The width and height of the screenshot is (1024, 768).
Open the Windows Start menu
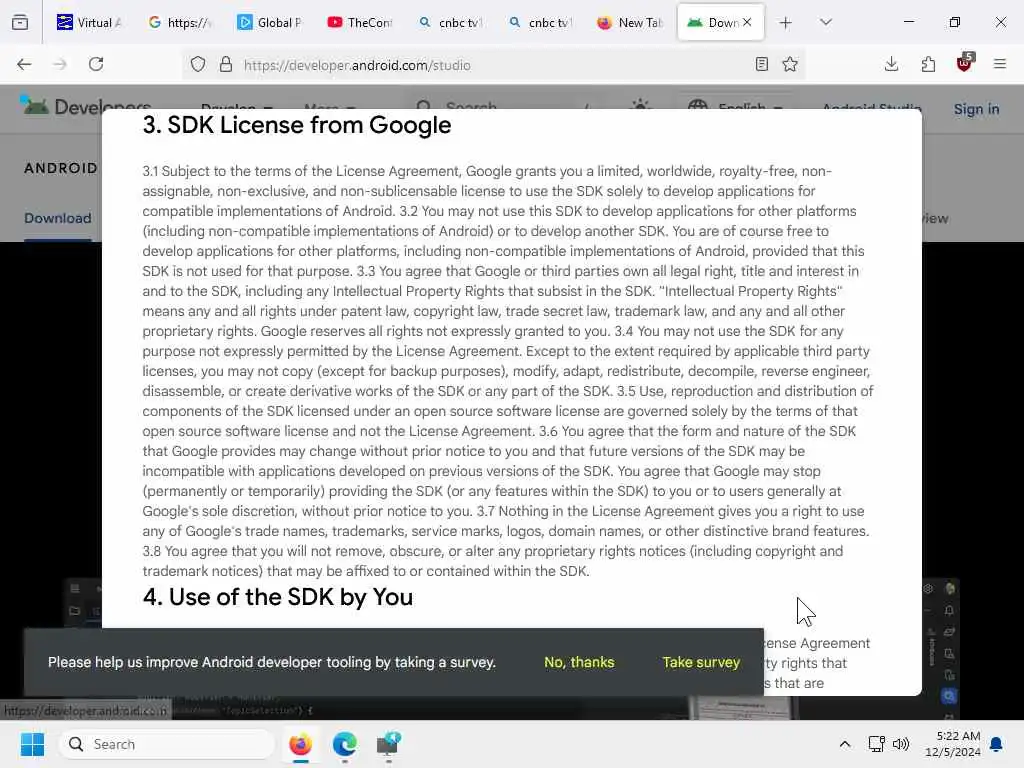click(x=32, y=744)
